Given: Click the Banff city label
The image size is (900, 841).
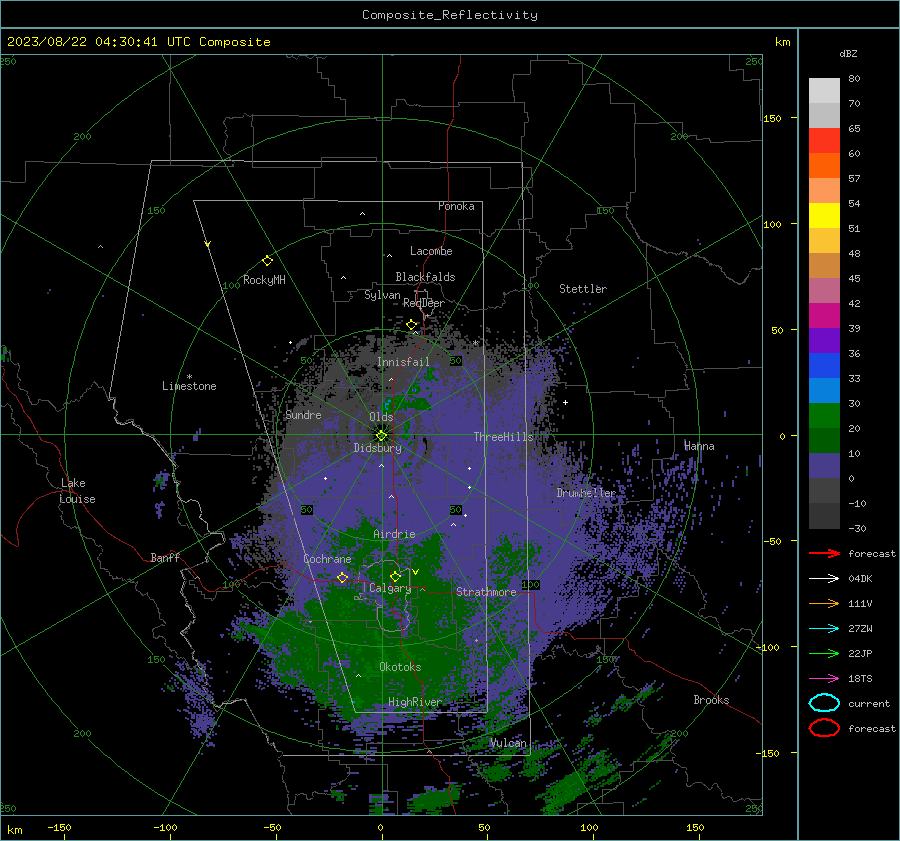Looking at the screenshot, I should pos(165,557).
